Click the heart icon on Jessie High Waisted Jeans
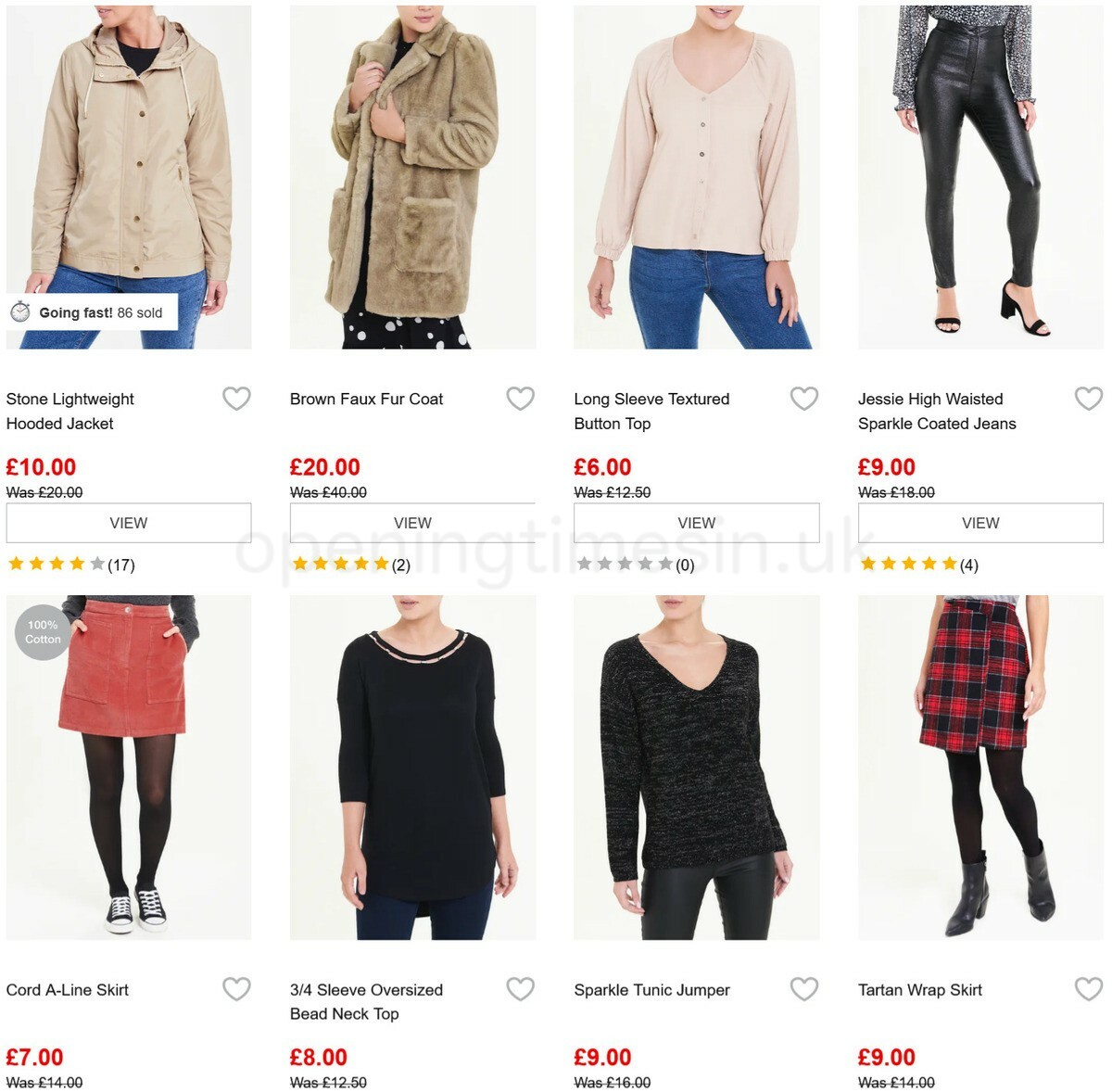The image size is (1112, 1092). [1089, 399]
